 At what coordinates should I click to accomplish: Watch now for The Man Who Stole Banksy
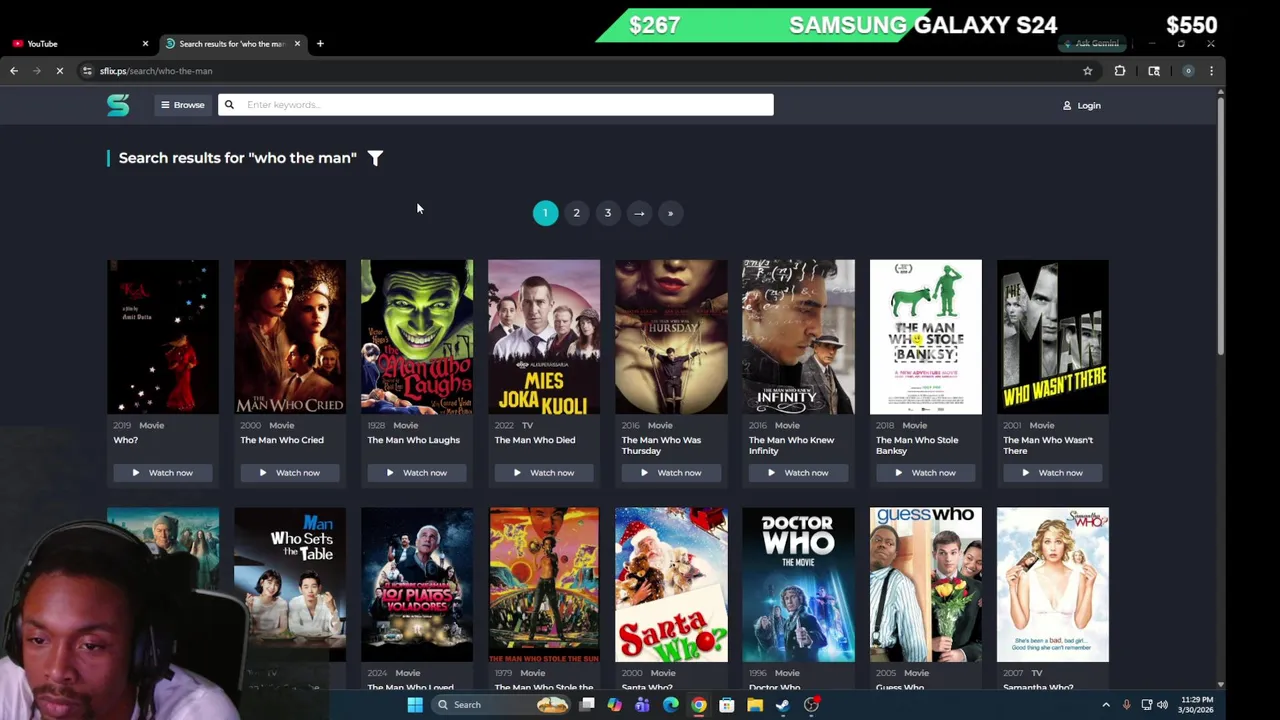tap(925, 473)
